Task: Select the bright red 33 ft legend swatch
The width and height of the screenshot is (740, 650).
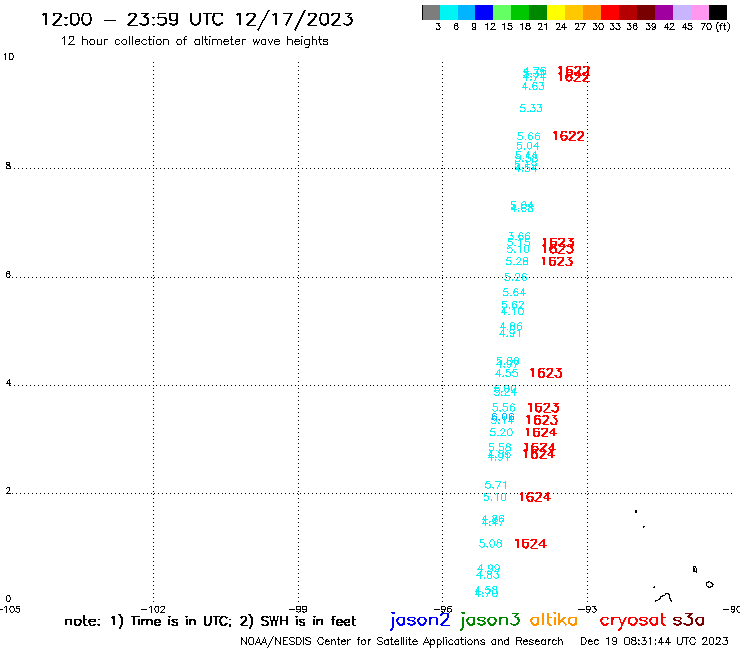Action: coord(610,12)
